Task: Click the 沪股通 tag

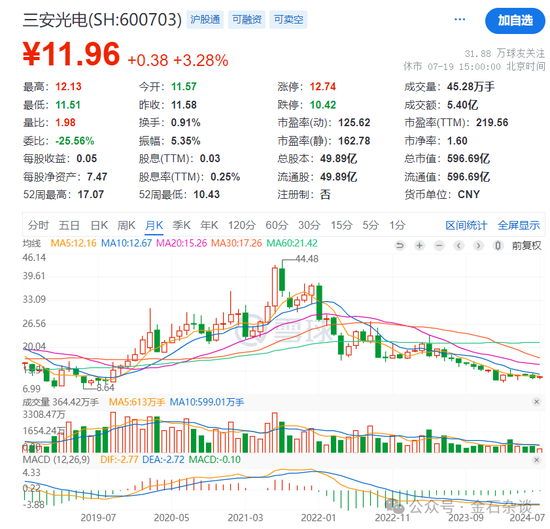Action: [205, 20]
